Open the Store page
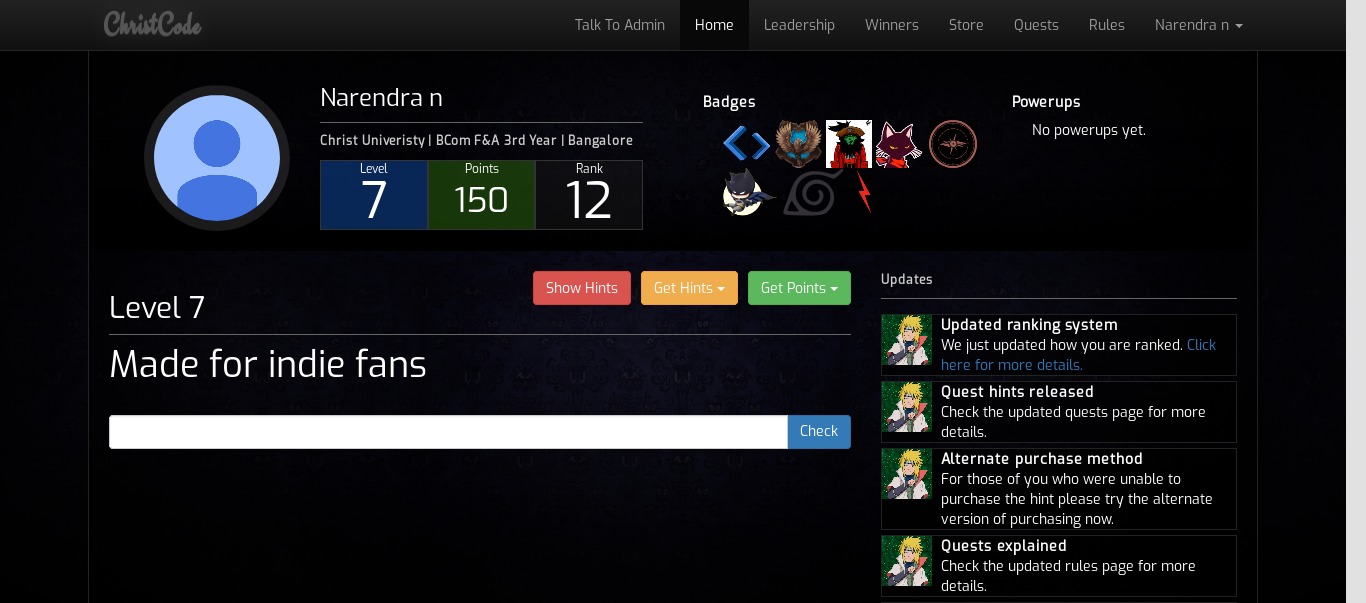Screen dimensions: 1366x603 pos(966,25)
